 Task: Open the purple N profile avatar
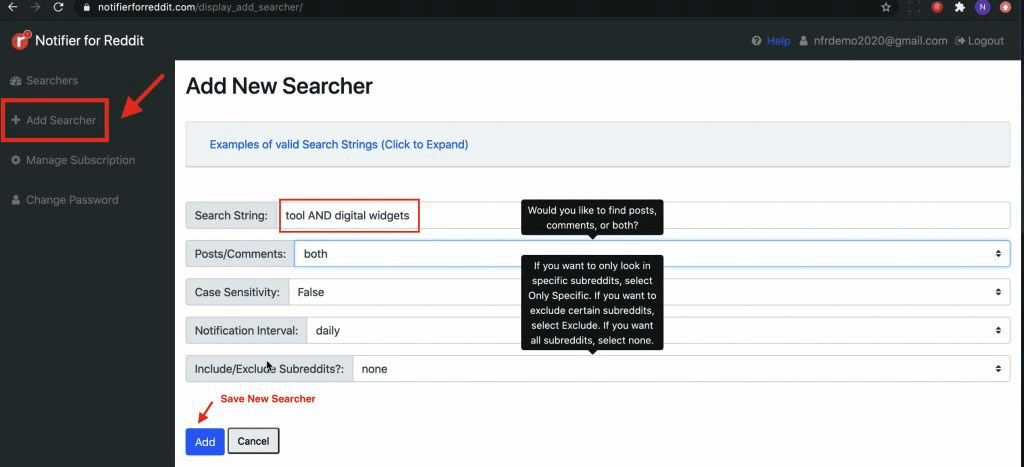[x=982, y=7]
